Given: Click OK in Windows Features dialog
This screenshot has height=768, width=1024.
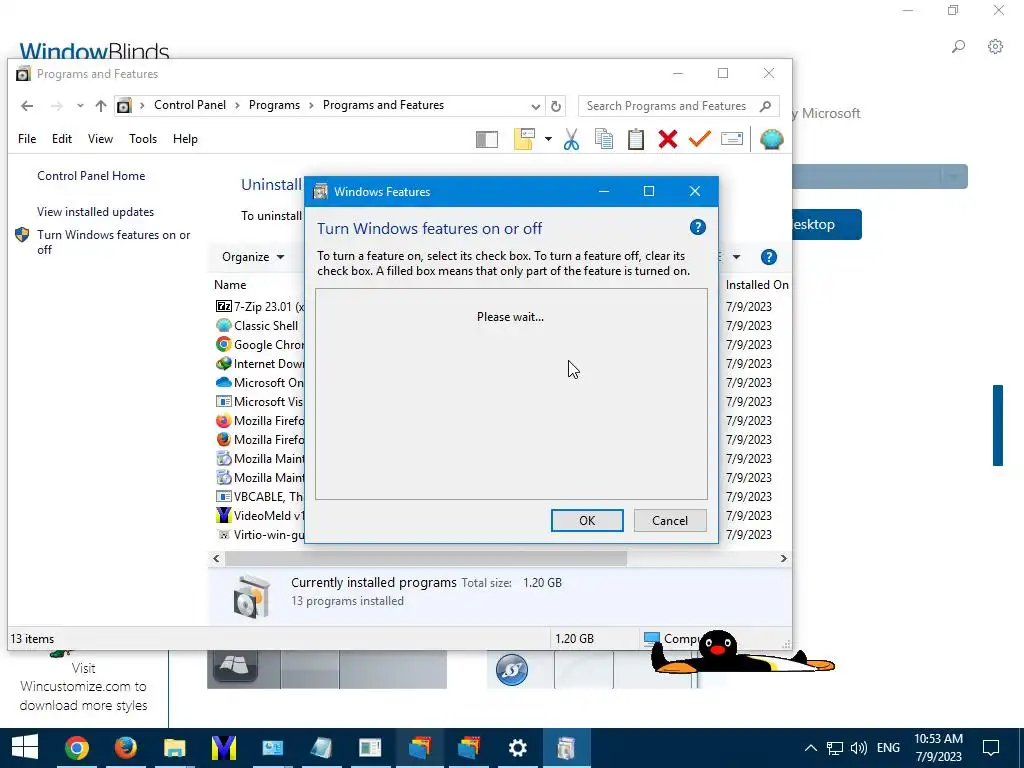Looking at the screenshot, I should click(587, 520).
